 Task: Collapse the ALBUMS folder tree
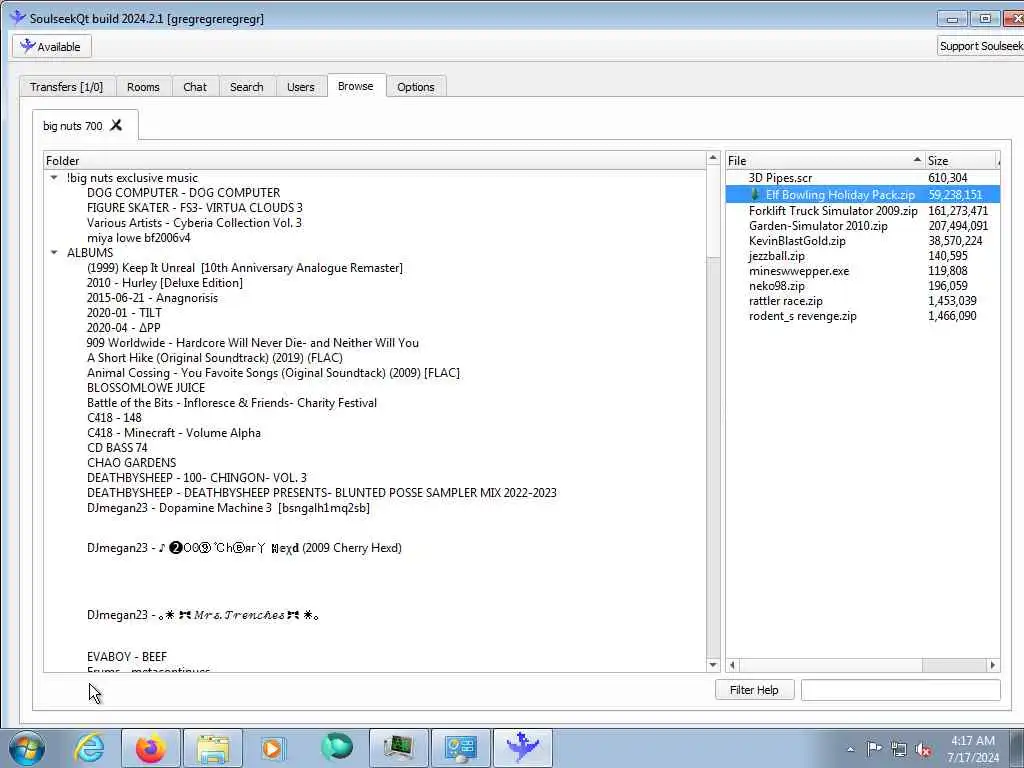pos(54,252)
